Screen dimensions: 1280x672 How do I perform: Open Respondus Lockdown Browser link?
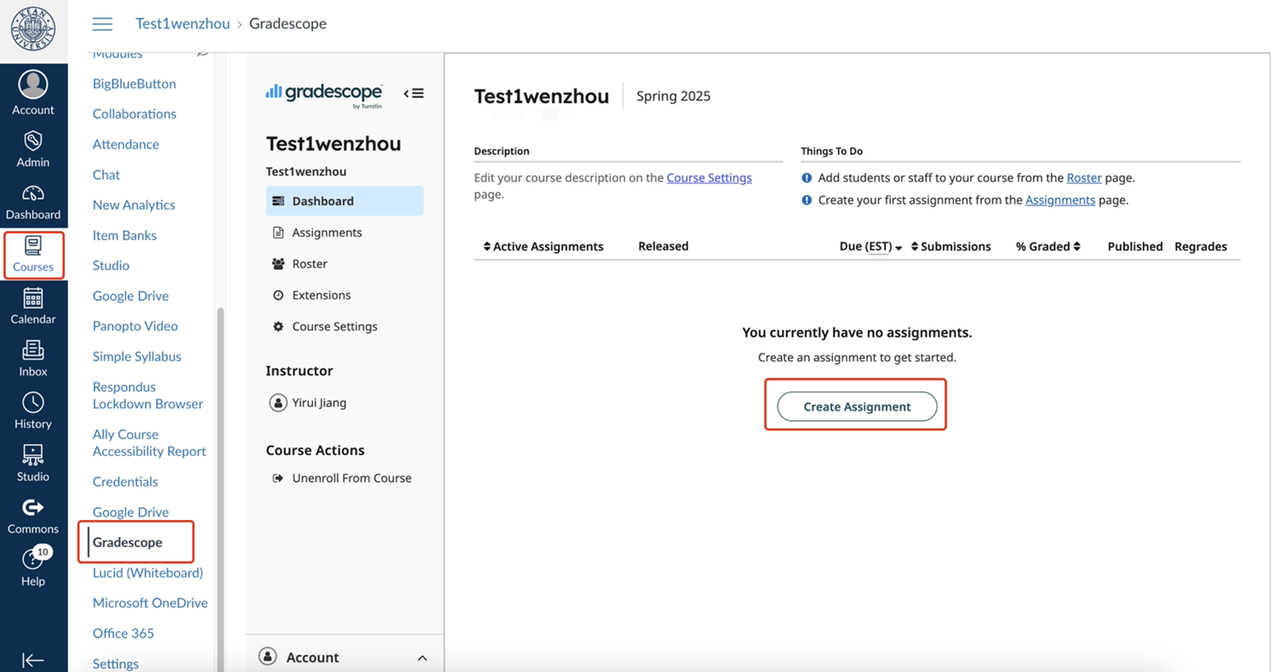(x=147, y=395)
